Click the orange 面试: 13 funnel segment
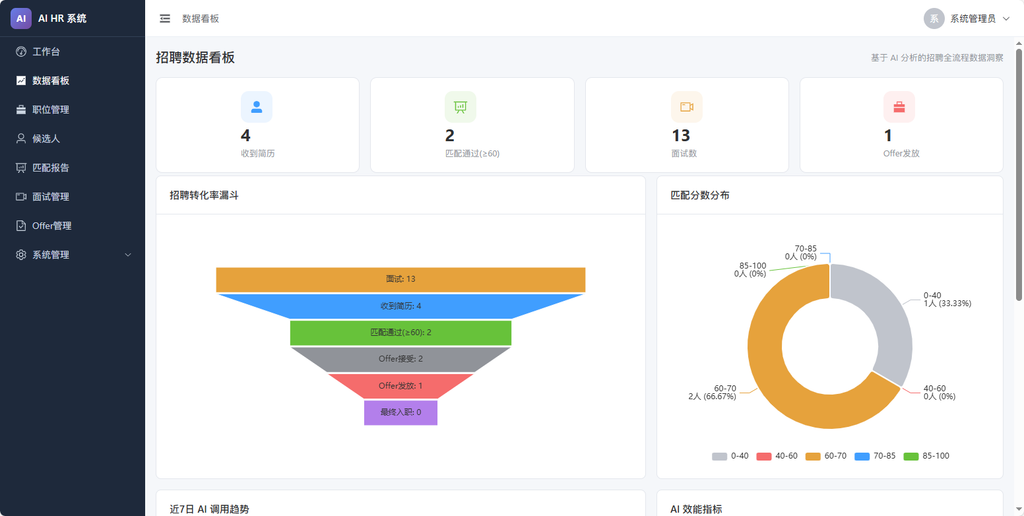 click(x=400, y=279)
